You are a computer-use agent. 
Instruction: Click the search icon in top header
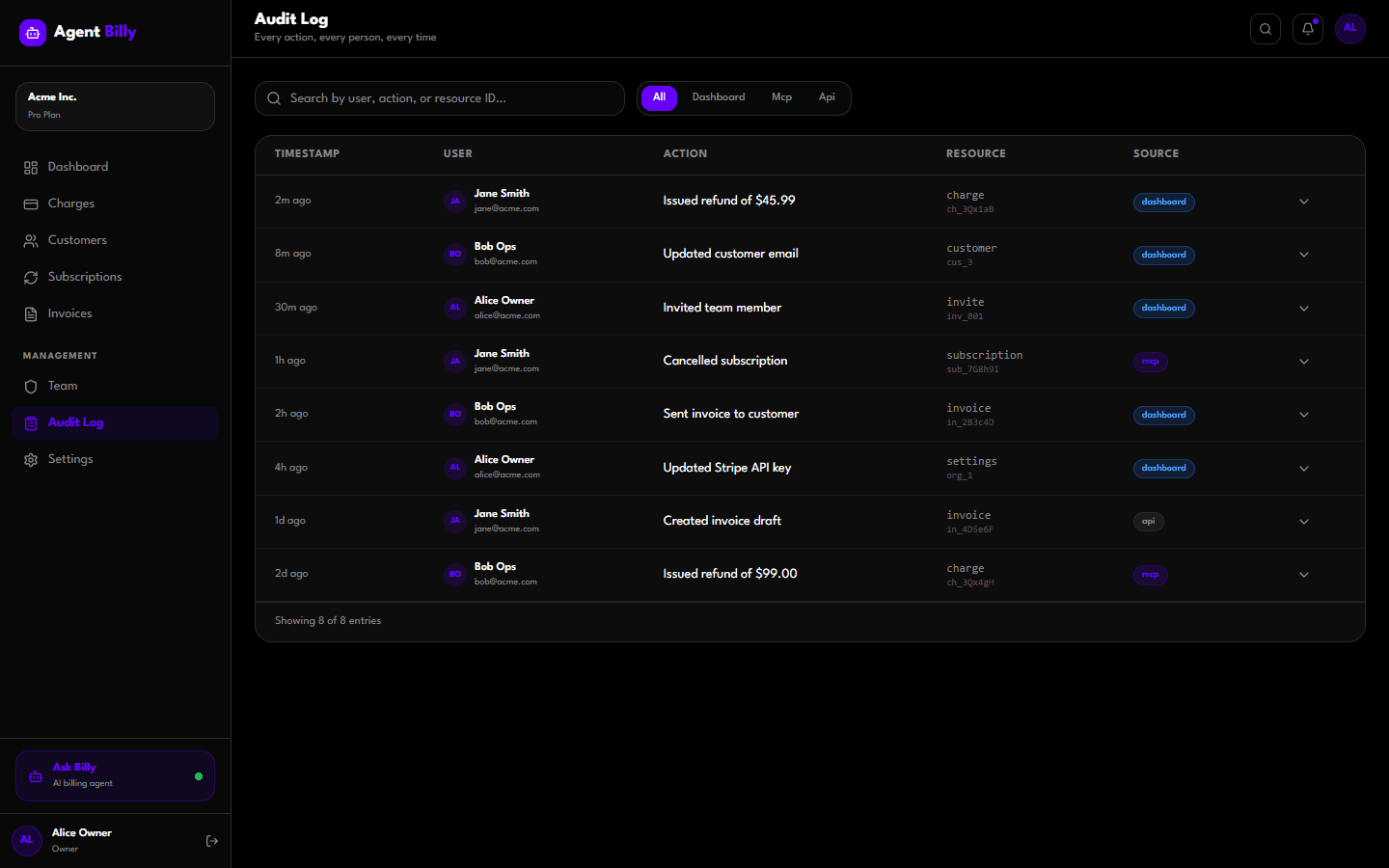click(1265, 29)
